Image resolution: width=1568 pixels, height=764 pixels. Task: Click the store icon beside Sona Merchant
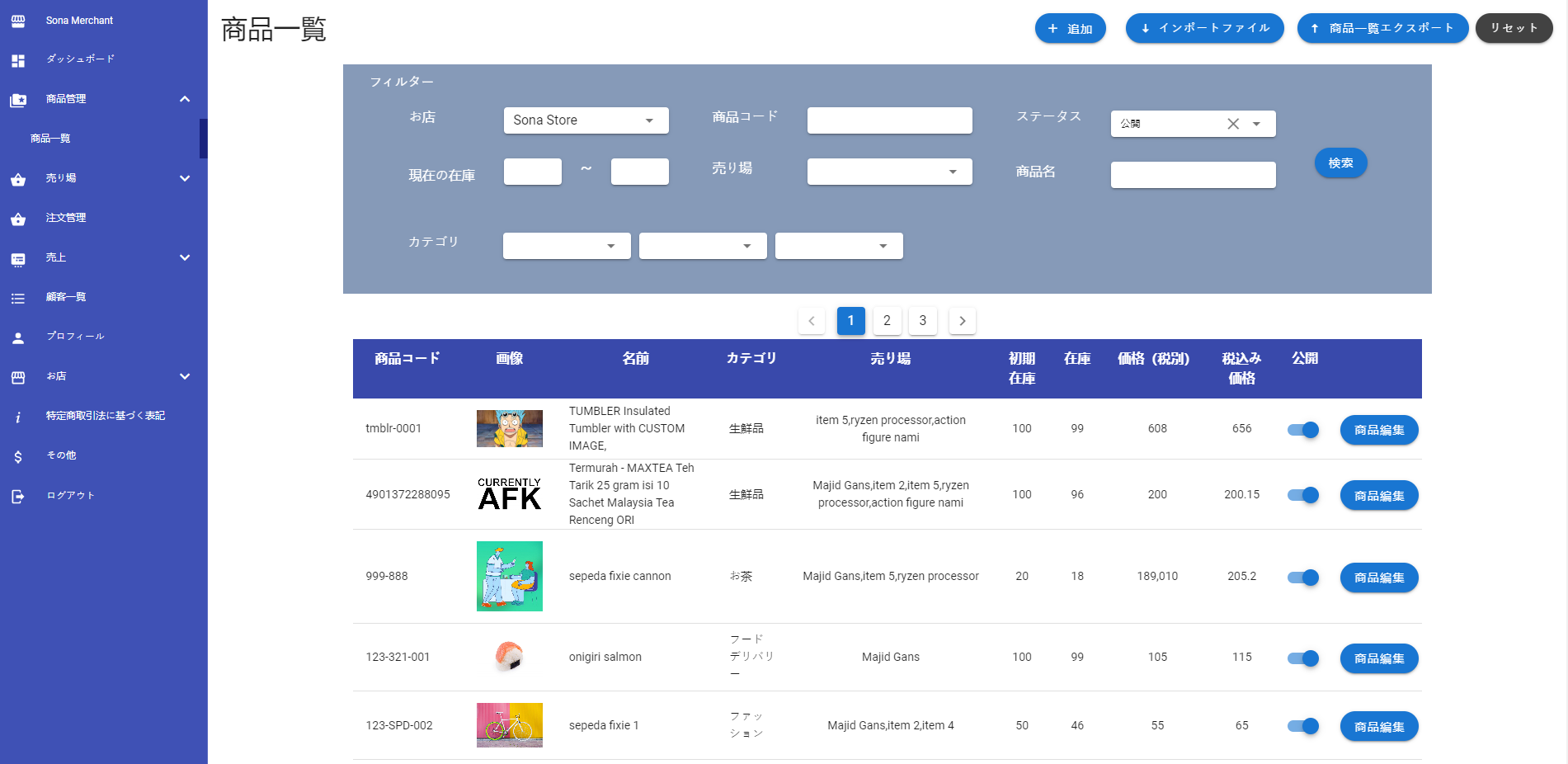(x=18, y=21)
